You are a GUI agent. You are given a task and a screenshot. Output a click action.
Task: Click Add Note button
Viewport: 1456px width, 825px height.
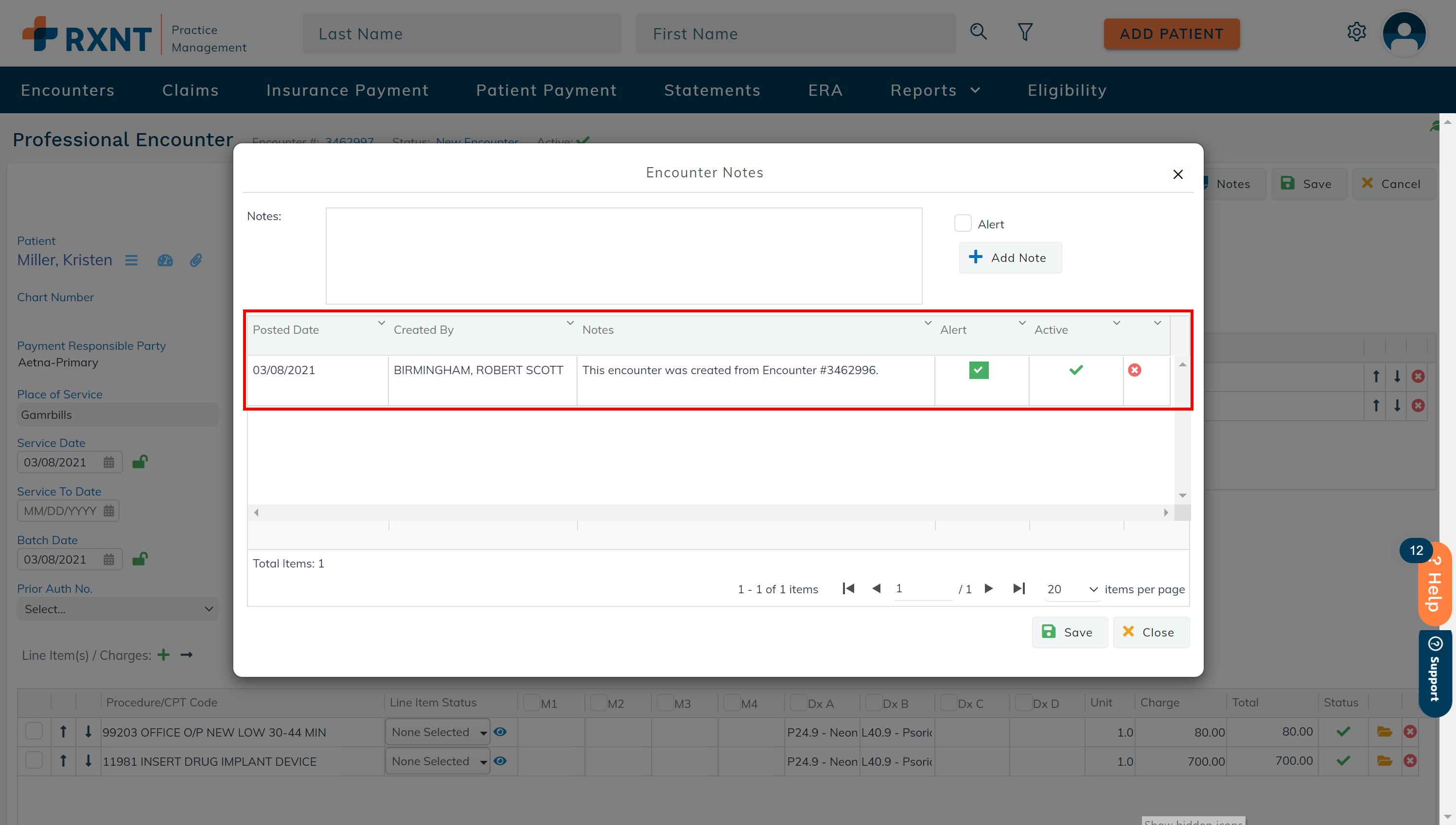click(x=1010, y=258)
